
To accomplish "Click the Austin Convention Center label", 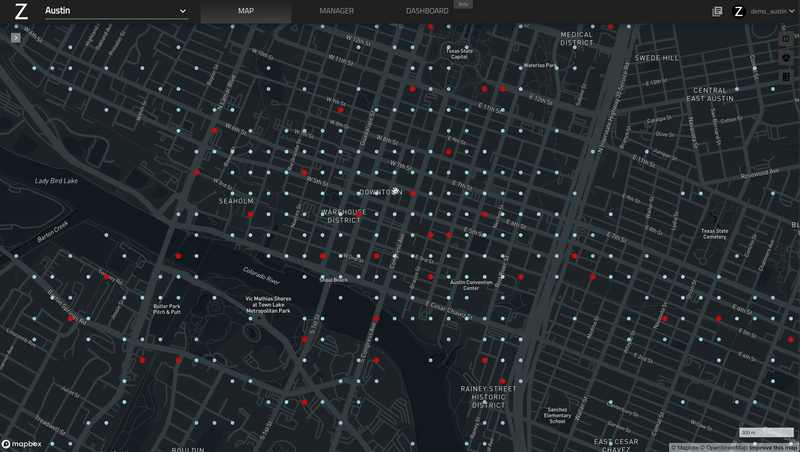I will pyautogui.click(x=471, y=285).
